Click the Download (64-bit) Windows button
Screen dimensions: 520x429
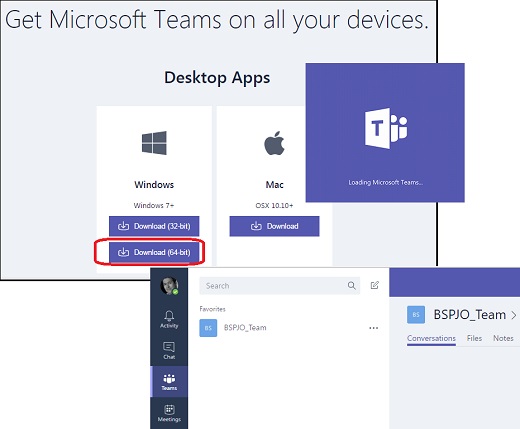coord(154,252)
